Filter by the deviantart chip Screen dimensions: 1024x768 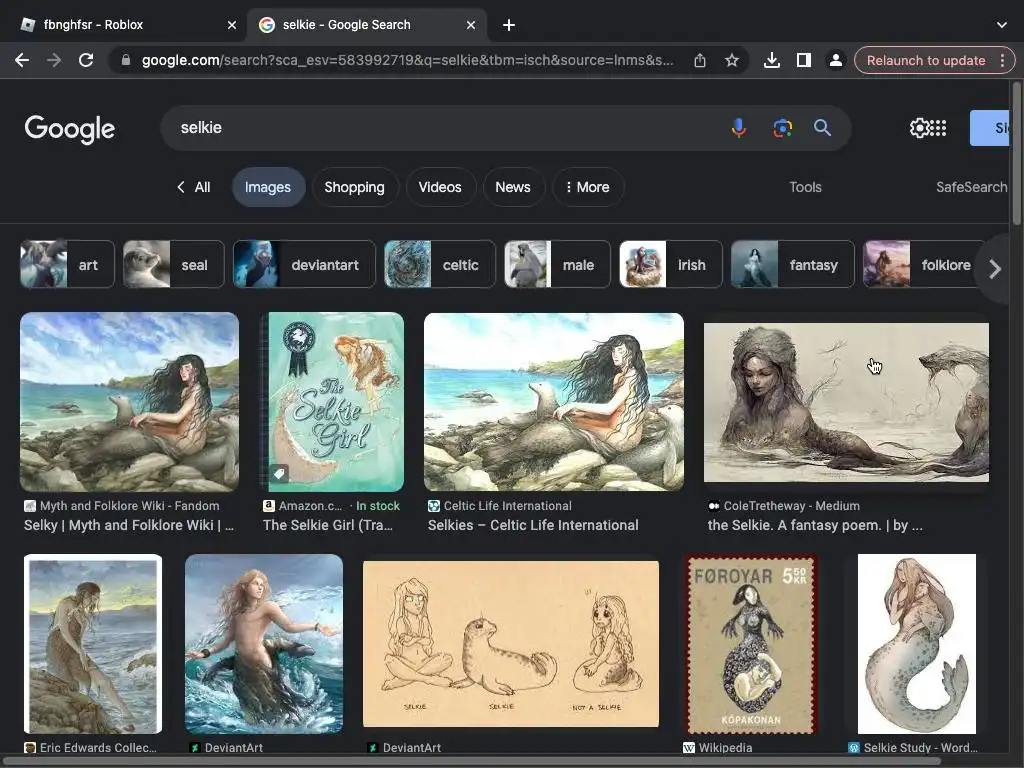(x=304, y=264)
